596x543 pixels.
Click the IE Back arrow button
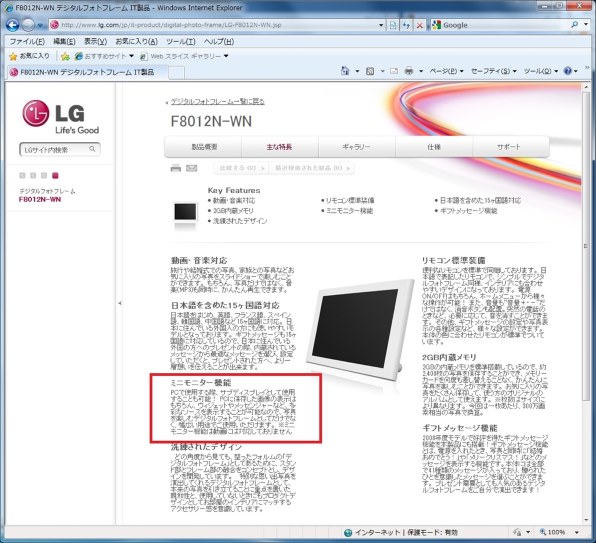[13, 25]
